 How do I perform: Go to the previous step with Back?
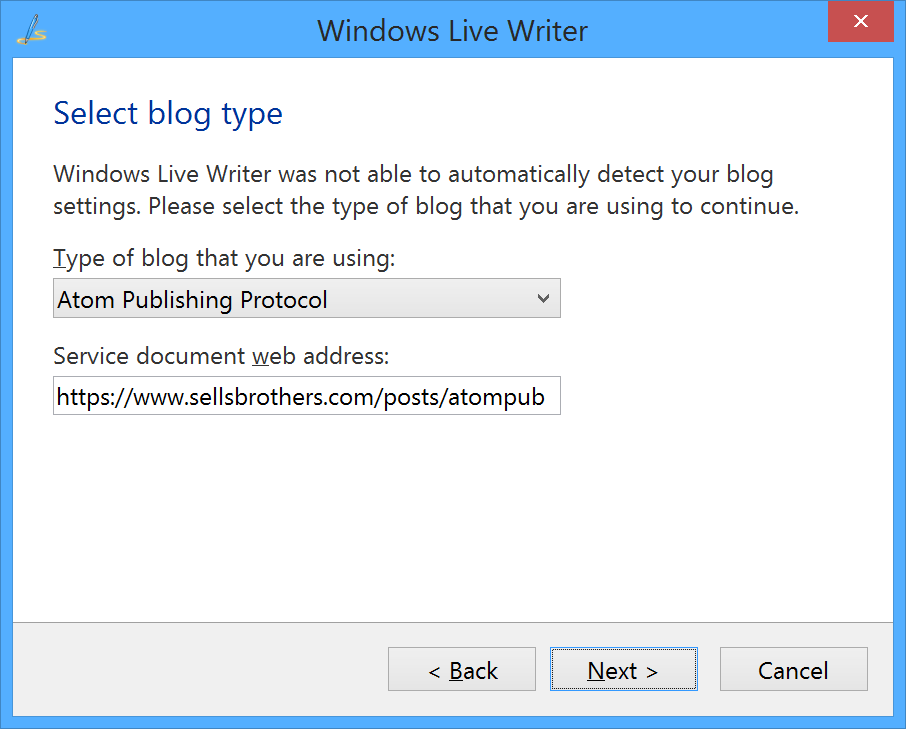coord(462,669)
